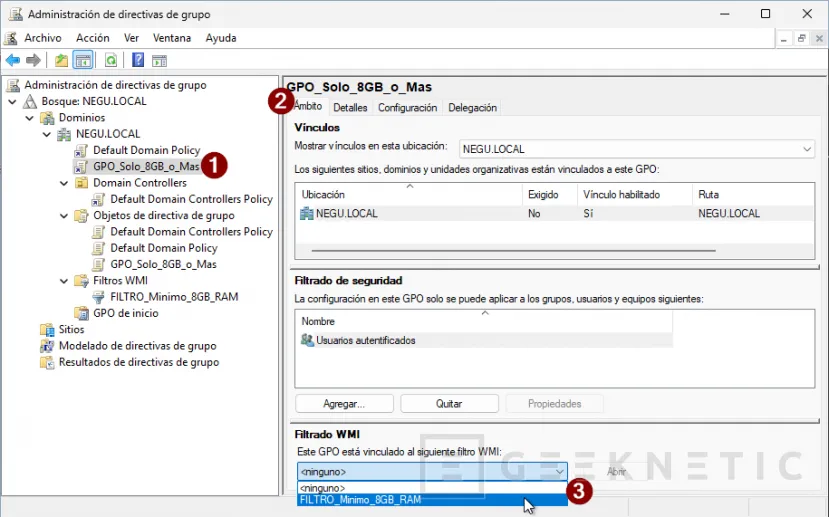Screen dimensions: 829x517
Task: Select Administración de directivas de grupo root node
Action: (115, 85)
